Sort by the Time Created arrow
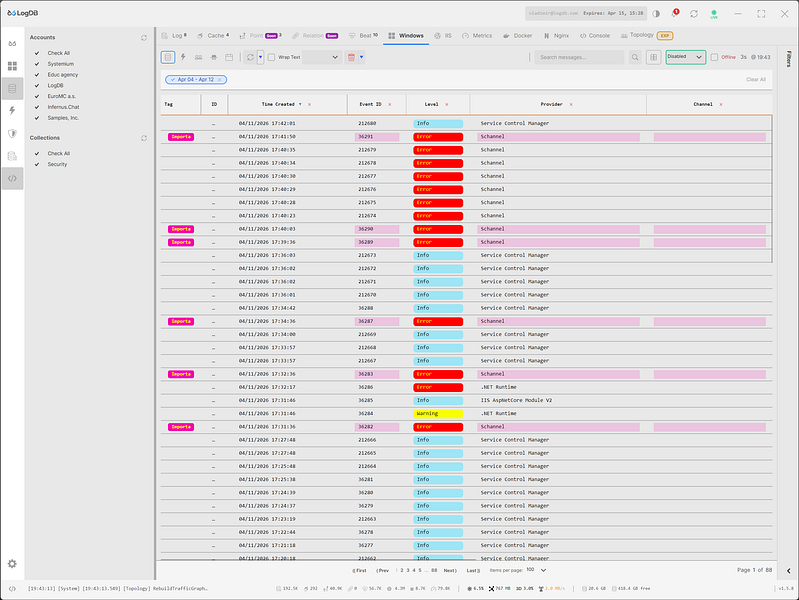The image size is (799, 600). point(300,105)
